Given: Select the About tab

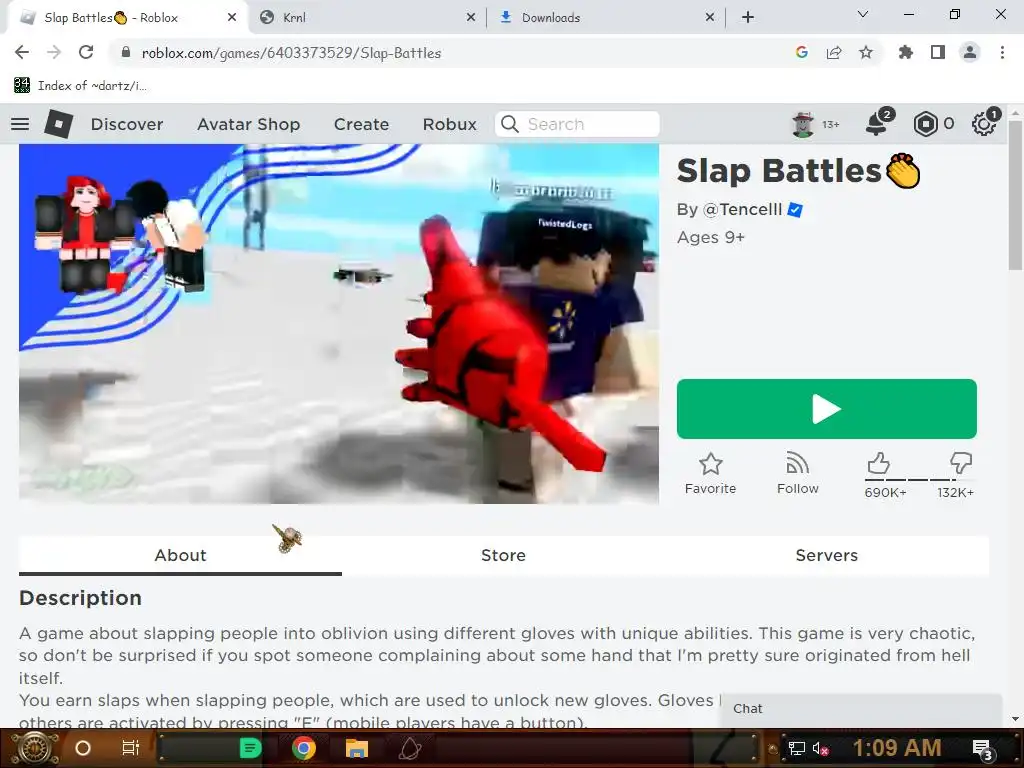Looking at the screenshot, I should (x=180, y=555).
